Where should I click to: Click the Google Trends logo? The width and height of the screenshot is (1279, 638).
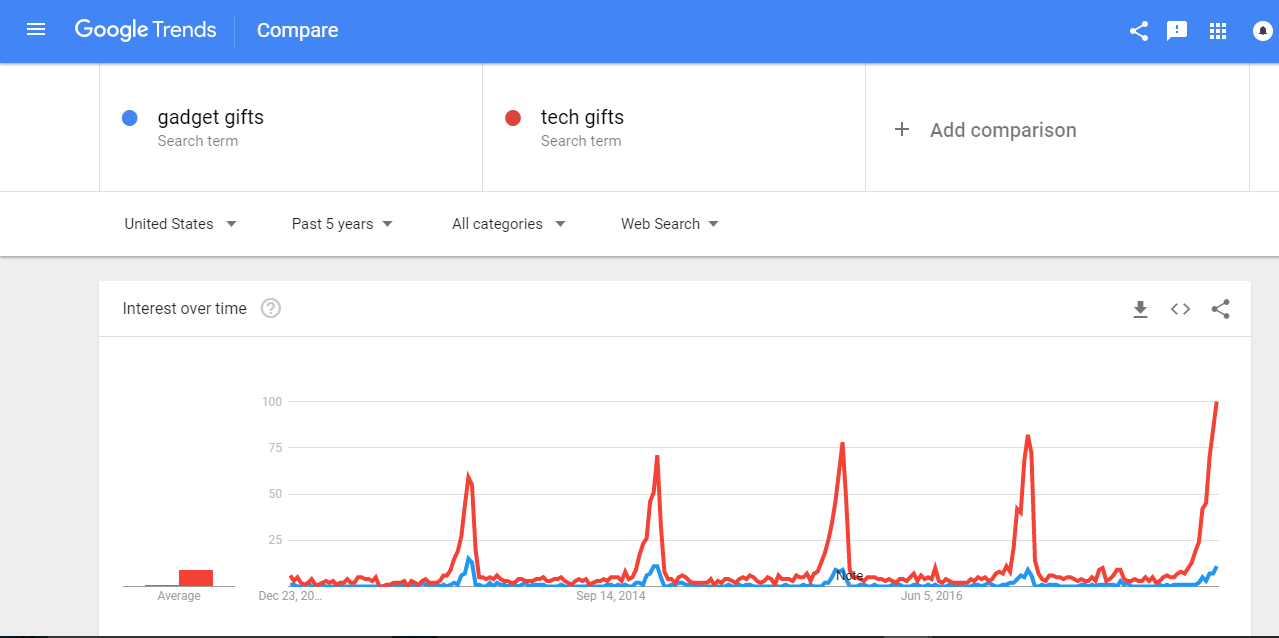[145, 30]
